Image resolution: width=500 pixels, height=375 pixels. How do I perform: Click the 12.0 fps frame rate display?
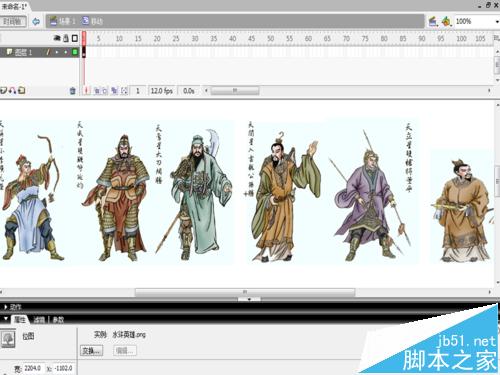coord(162,91)
